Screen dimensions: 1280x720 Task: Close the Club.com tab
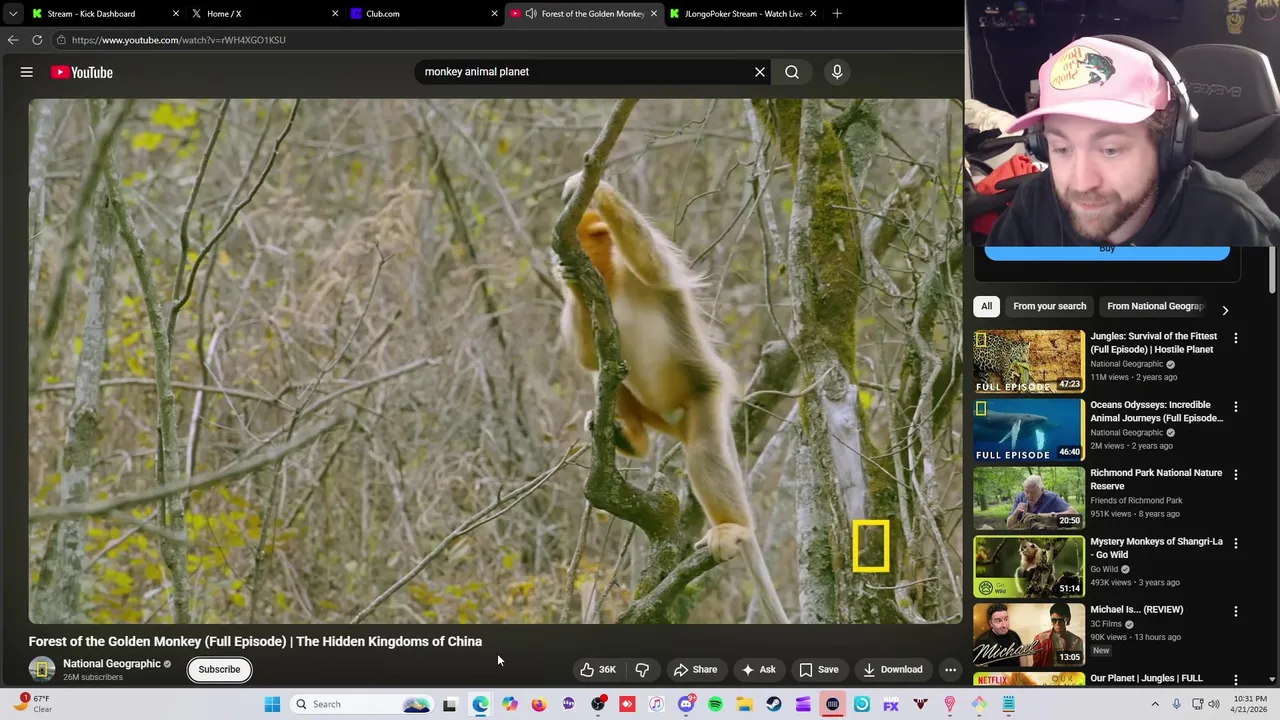(494, 14)
